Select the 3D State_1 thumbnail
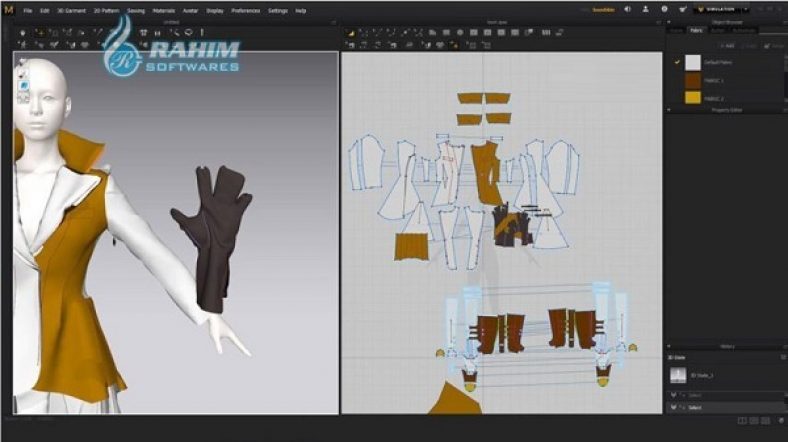Viewport: 788px width, 442px height. pos(679,375)
